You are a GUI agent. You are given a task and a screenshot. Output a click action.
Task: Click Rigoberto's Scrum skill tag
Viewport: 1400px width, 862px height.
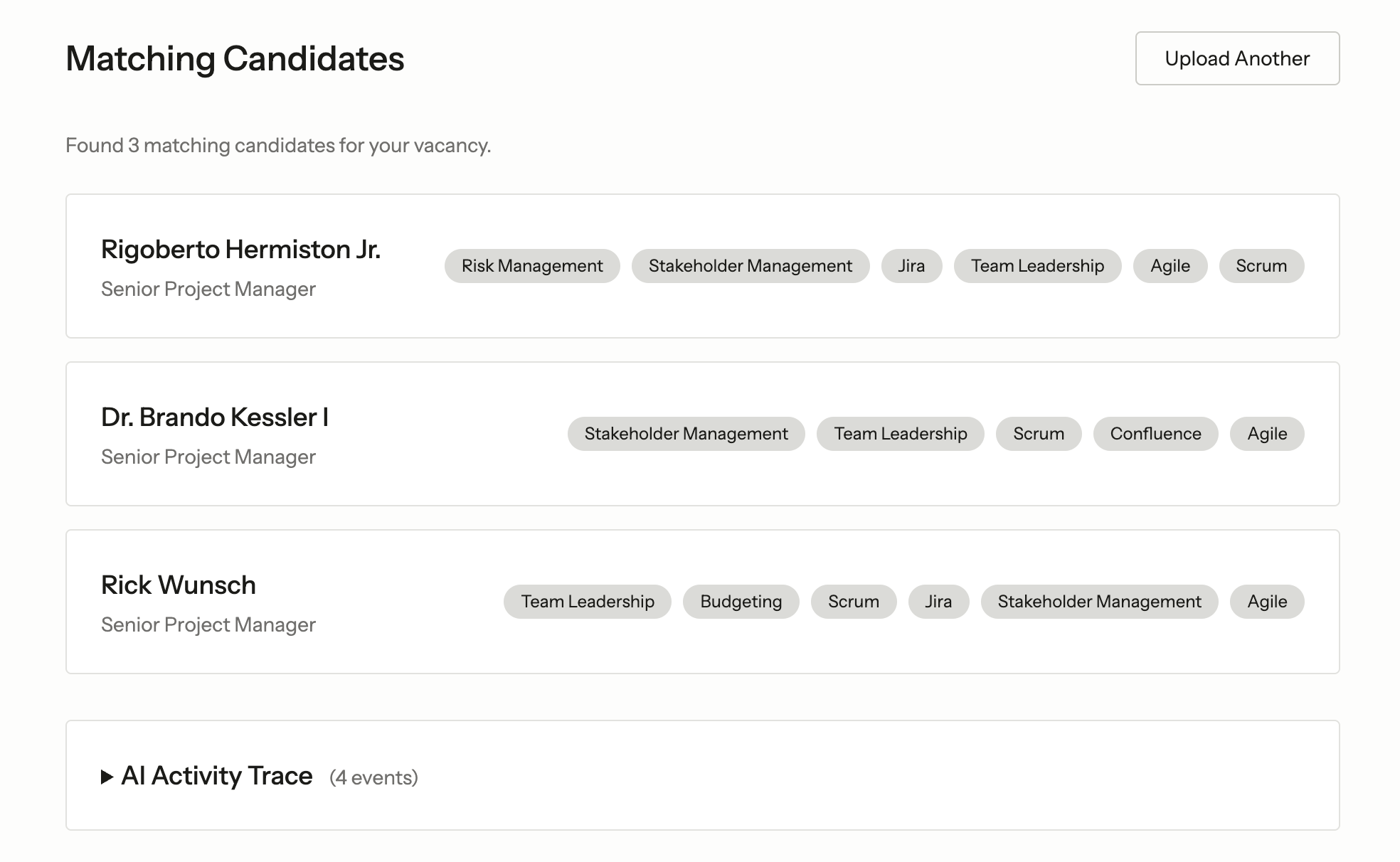click(x=1261, y=266)
